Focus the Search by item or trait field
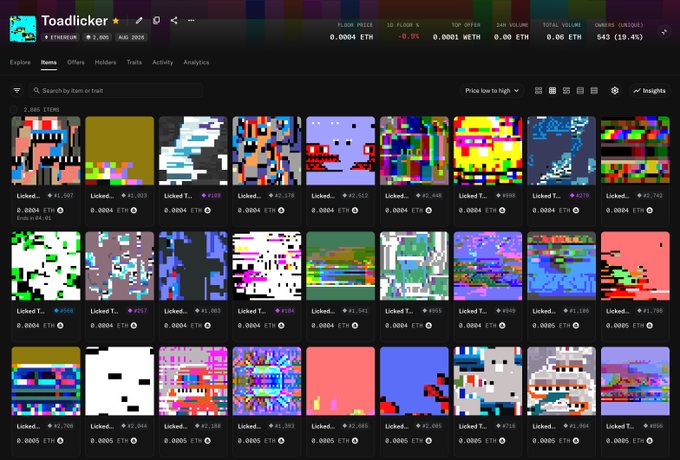 pos(116,91)
